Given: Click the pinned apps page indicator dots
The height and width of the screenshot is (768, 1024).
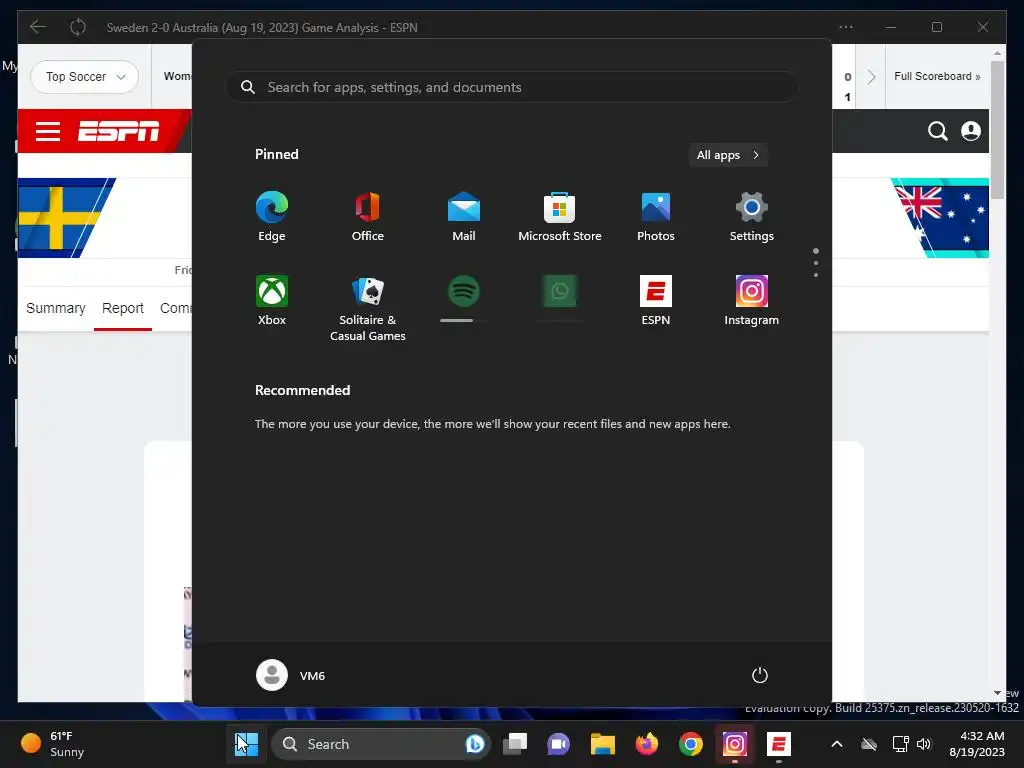Looking at the screenshot, I should pyautogui.click(x=816, y=263).
